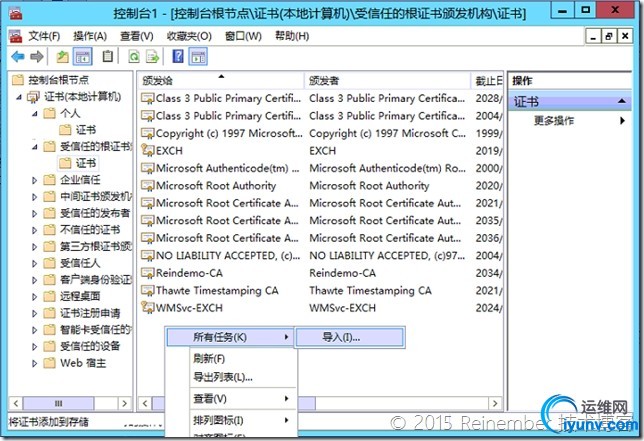Click the console icon in title bar

[15, 14]
